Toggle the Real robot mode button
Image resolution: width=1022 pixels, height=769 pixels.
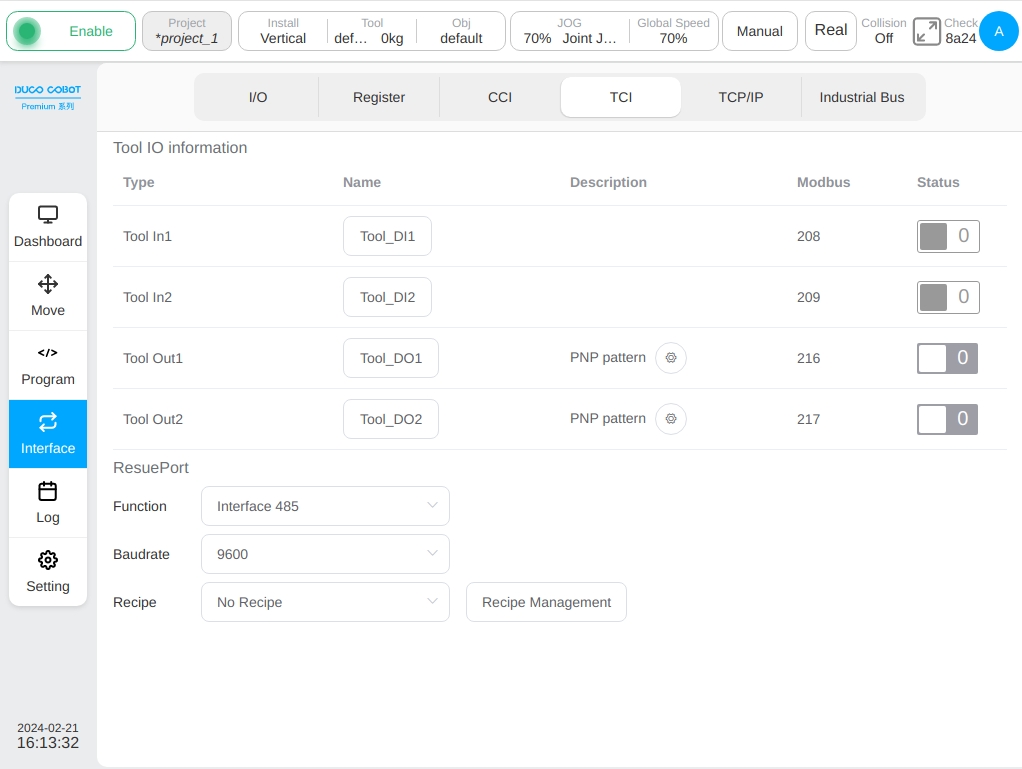tap(830, 31)
